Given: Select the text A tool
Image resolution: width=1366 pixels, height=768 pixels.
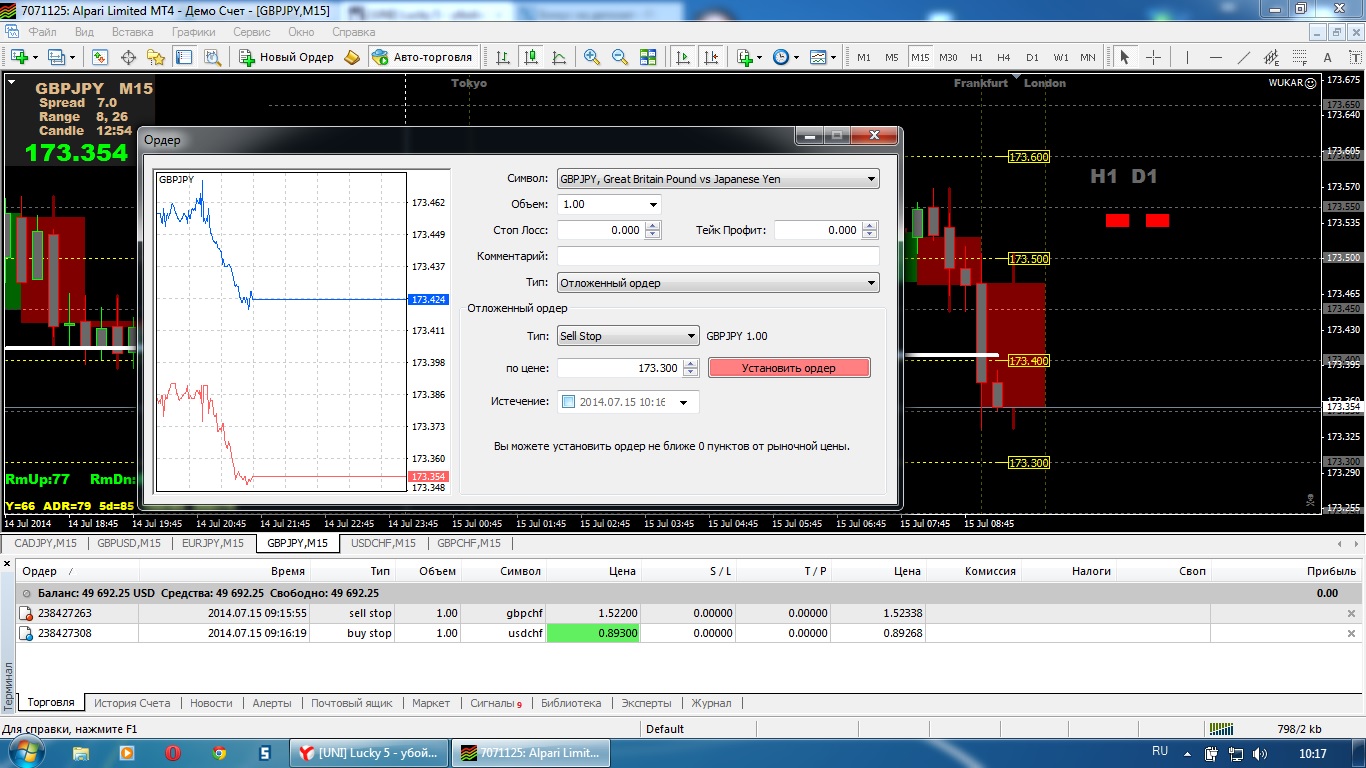Looking at the screenshot, I should tap(1328, 57).
